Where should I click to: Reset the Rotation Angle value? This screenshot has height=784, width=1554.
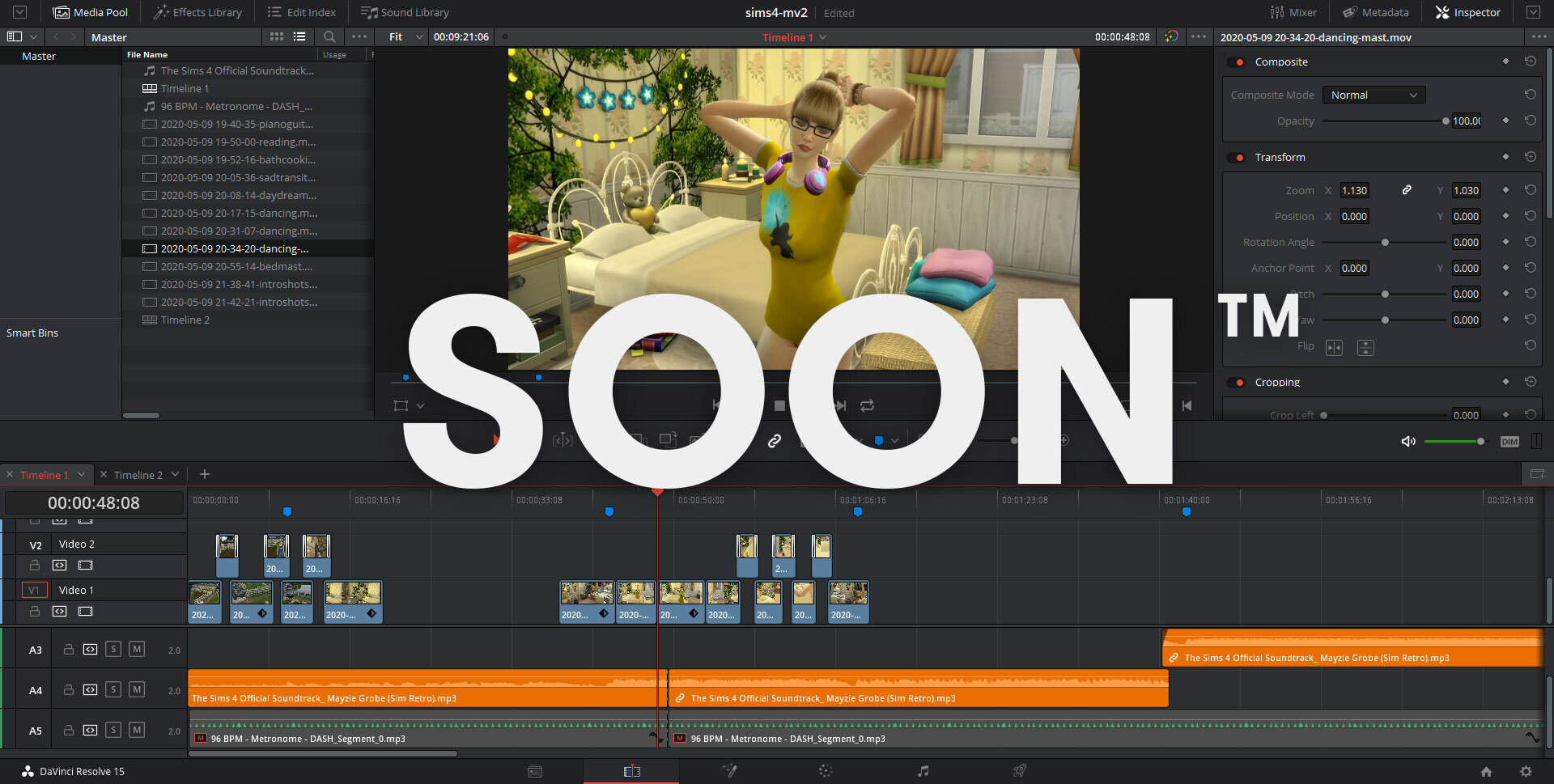coord(1530,242)
